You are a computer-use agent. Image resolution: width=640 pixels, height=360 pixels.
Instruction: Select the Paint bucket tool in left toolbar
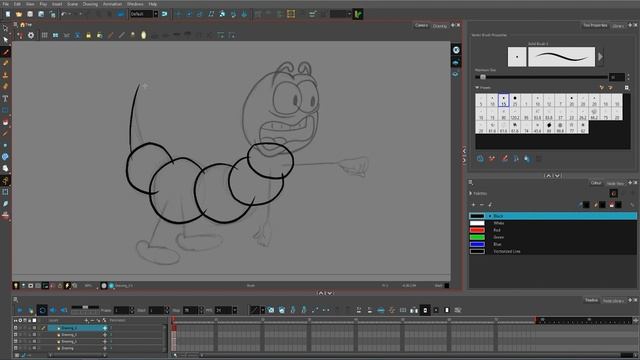tap(5, 122)
